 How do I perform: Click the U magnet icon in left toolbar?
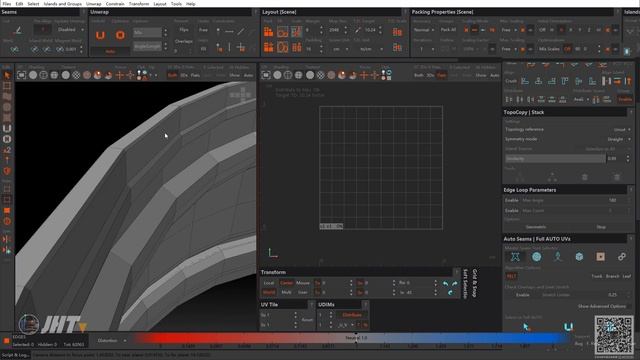(x=7, y=129)
